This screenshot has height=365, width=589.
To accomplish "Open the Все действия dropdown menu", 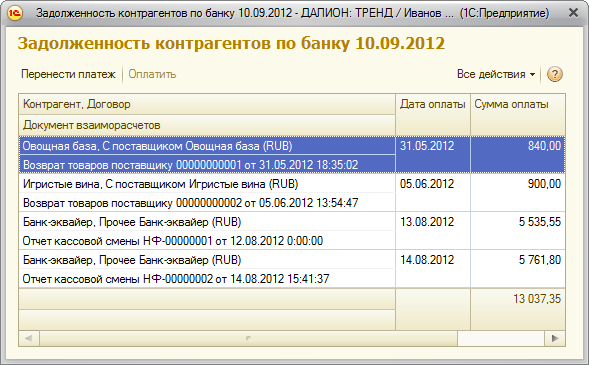I will pos(496,74).
